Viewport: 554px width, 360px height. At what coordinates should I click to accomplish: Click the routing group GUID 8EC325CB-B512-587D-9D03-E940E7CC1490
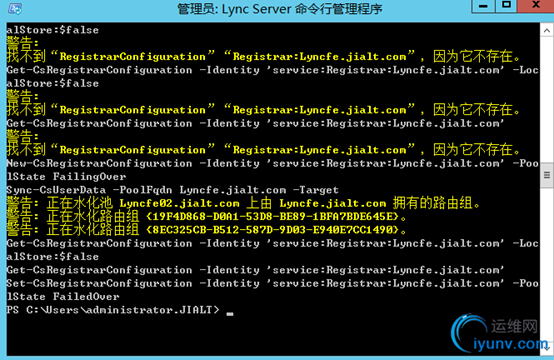(x=272, y=230)
